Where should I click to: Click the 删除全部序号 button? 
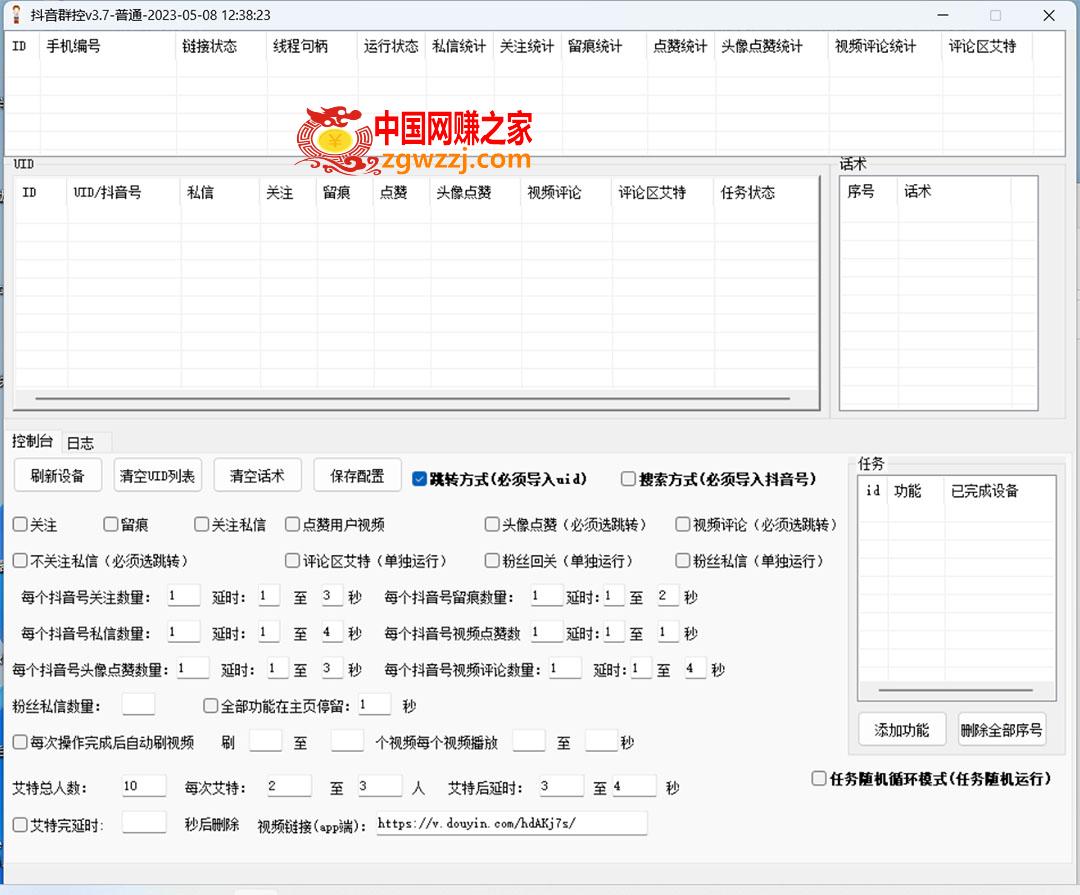click(1001, 730)
